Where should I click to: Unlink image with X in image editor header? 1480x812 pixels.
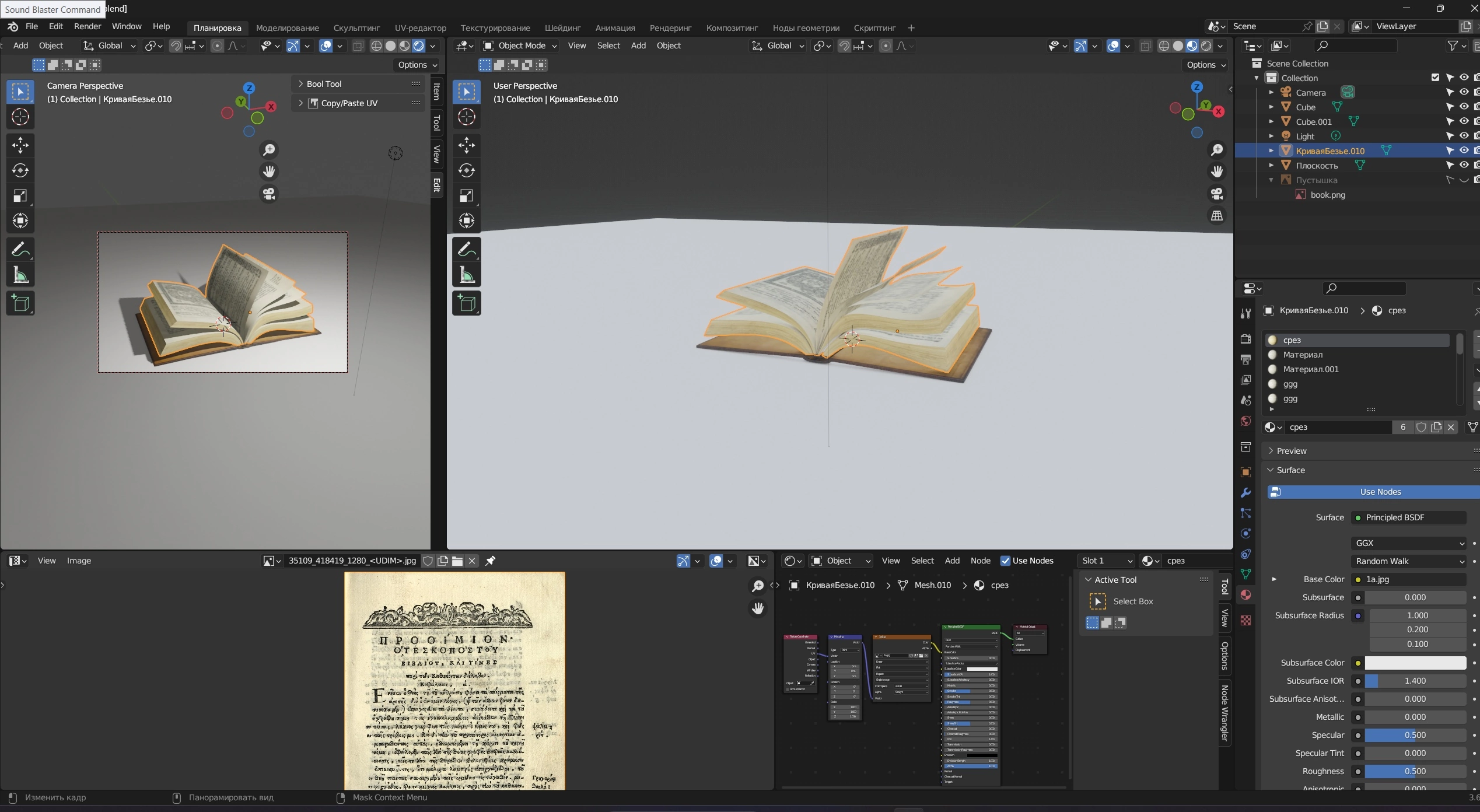click(x=472, y=561)
